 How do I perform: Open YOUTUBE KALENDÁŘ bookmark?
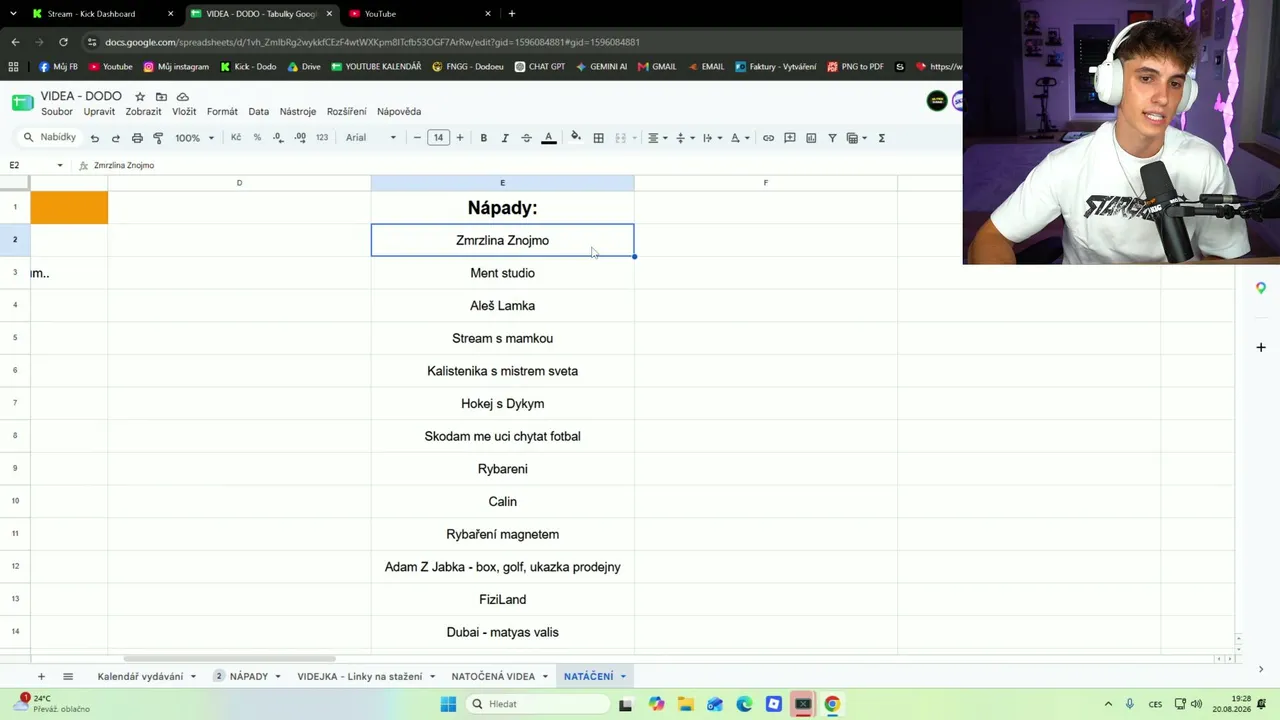pos(376,67)
